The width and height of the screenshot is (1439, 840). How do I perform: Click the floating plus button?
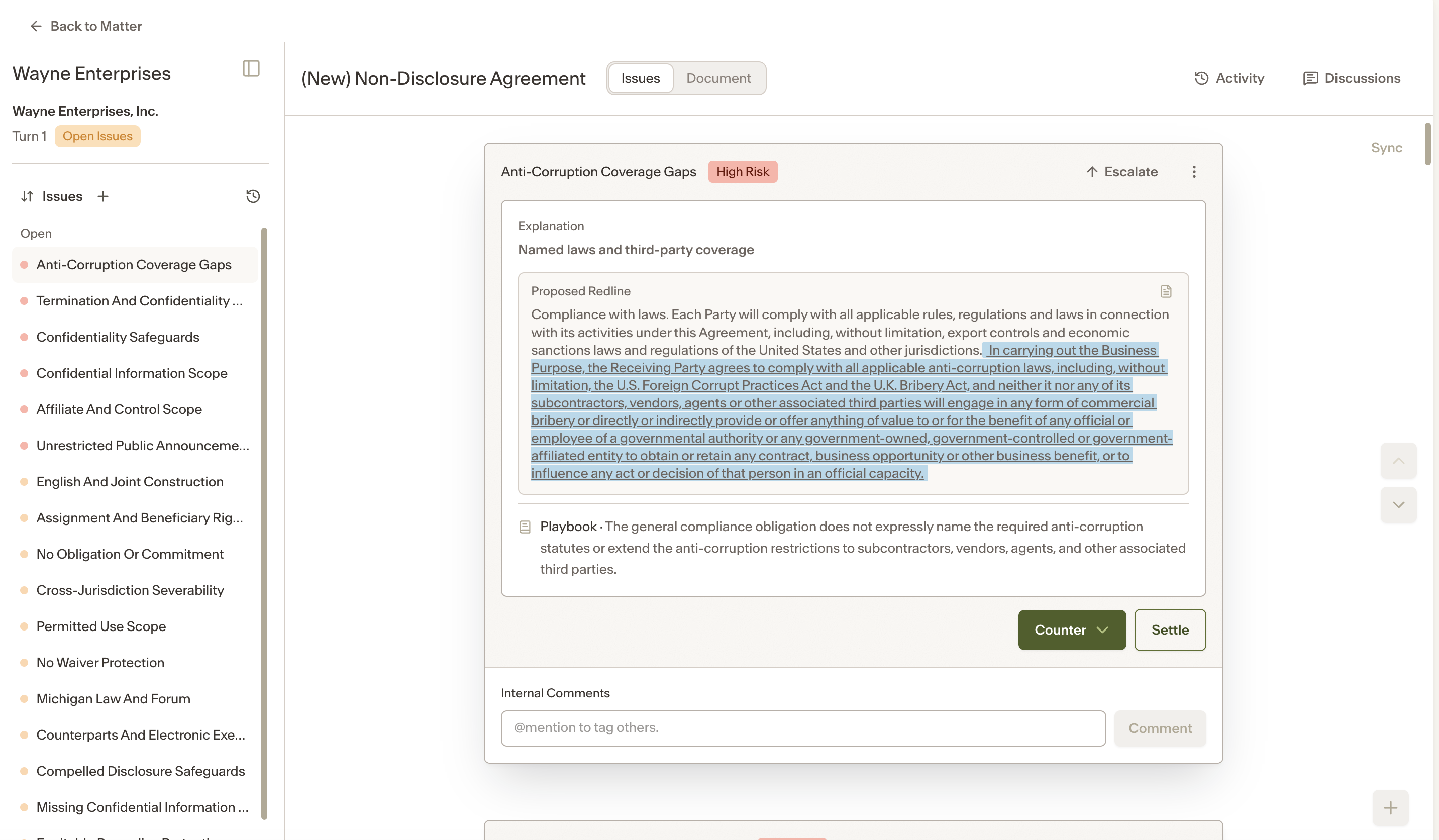coord(1390,807)
